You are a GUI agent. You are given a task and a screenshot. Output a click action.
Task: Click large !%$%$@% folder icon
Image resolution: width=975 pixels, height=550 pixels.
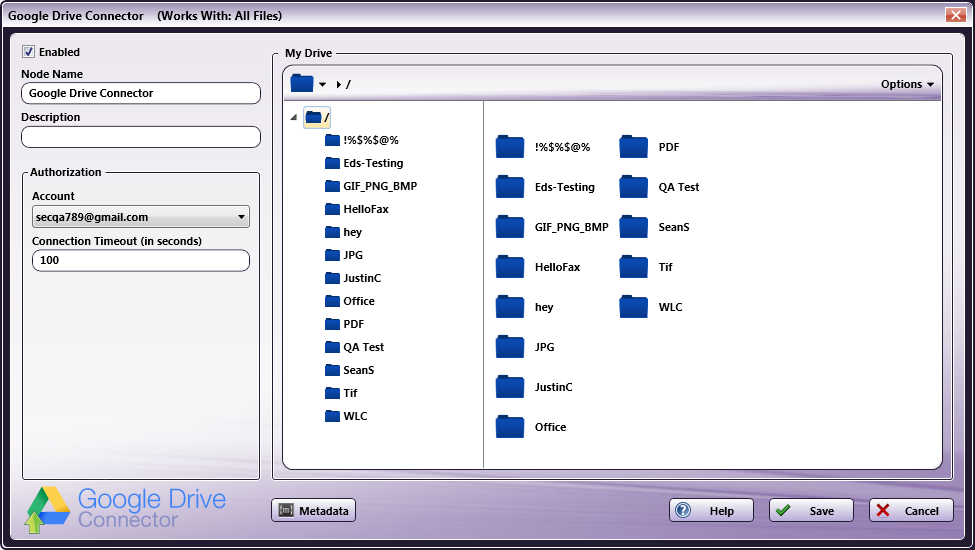(510, 147)
